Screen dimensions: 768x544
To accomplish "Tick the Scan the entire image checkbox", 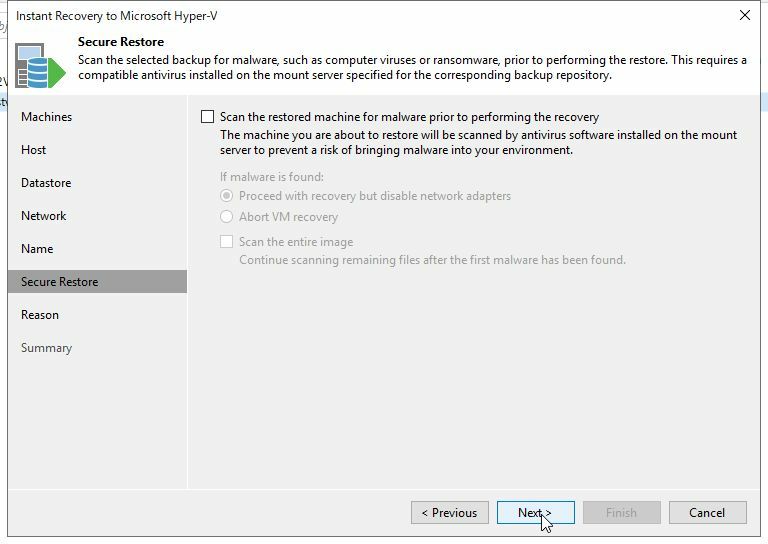I will pyautogui.click(x=227, y=242).
